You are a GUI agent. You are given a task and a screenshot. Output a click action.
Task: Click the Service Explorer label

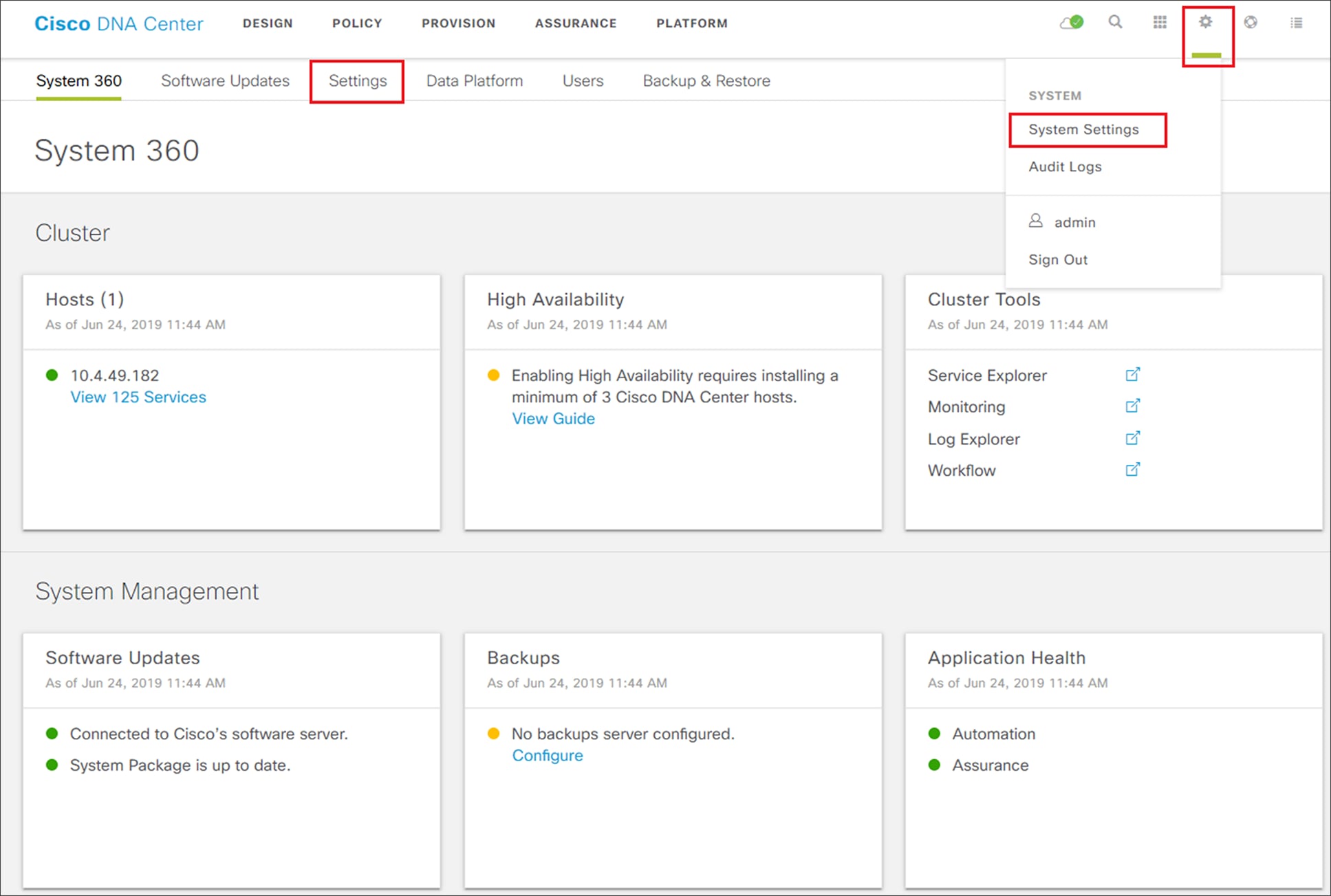(x=987, y=375)
